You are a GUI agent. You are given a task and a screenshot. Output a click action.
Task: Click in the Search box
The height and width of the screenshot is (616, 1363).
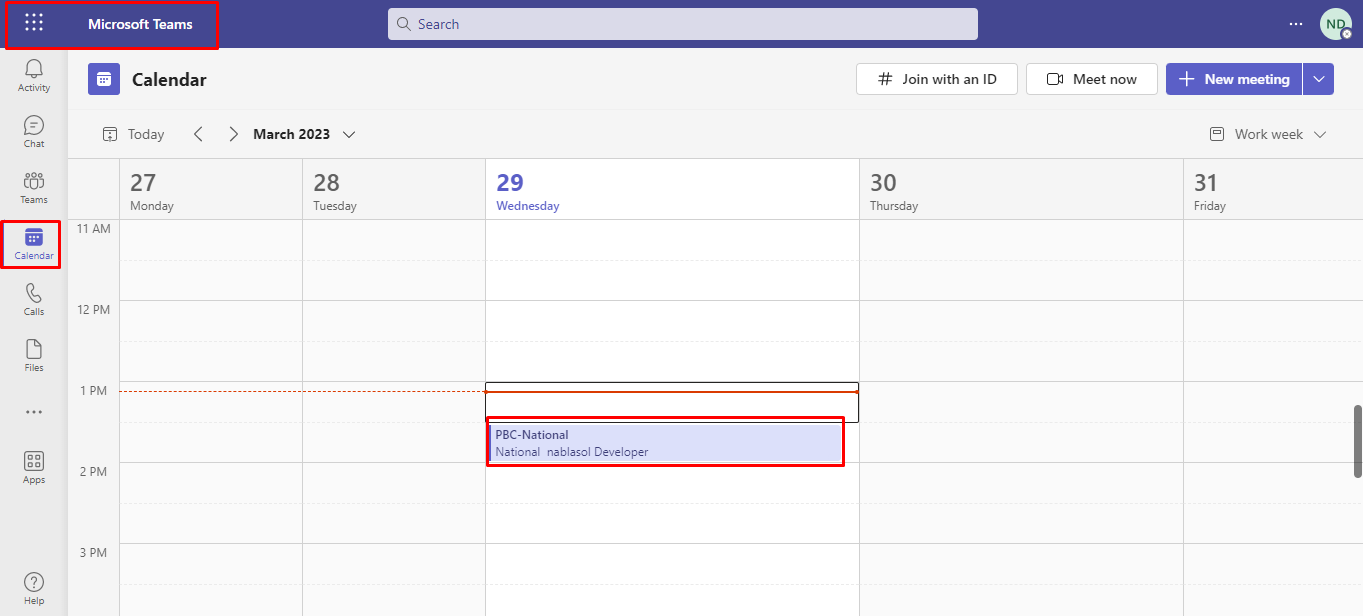coord(683,24)
